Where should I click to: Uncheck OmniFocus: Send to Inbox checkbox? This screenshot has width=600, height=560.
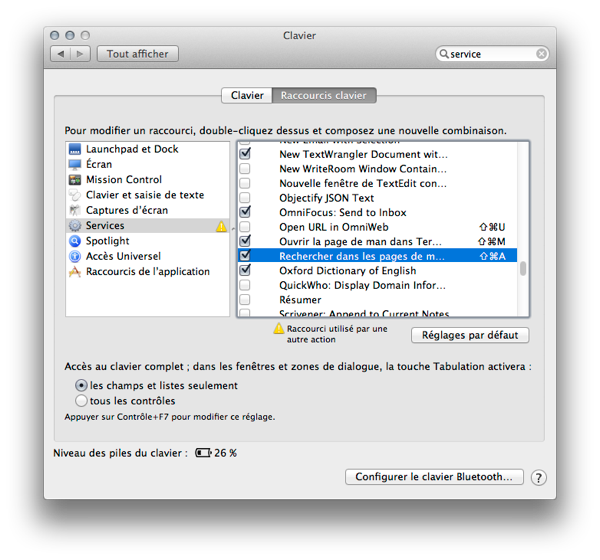(245, 212)
